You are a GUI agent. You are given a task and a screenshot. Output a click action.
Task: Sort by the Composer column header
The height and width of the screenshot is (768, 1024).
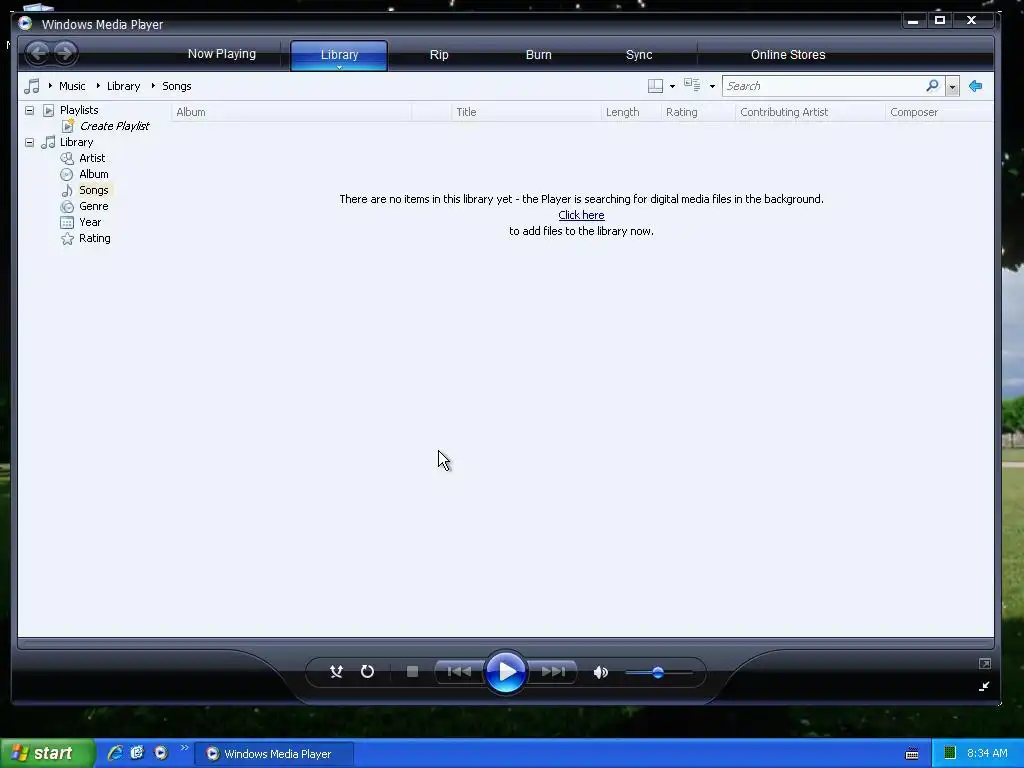tap(939, 112)
